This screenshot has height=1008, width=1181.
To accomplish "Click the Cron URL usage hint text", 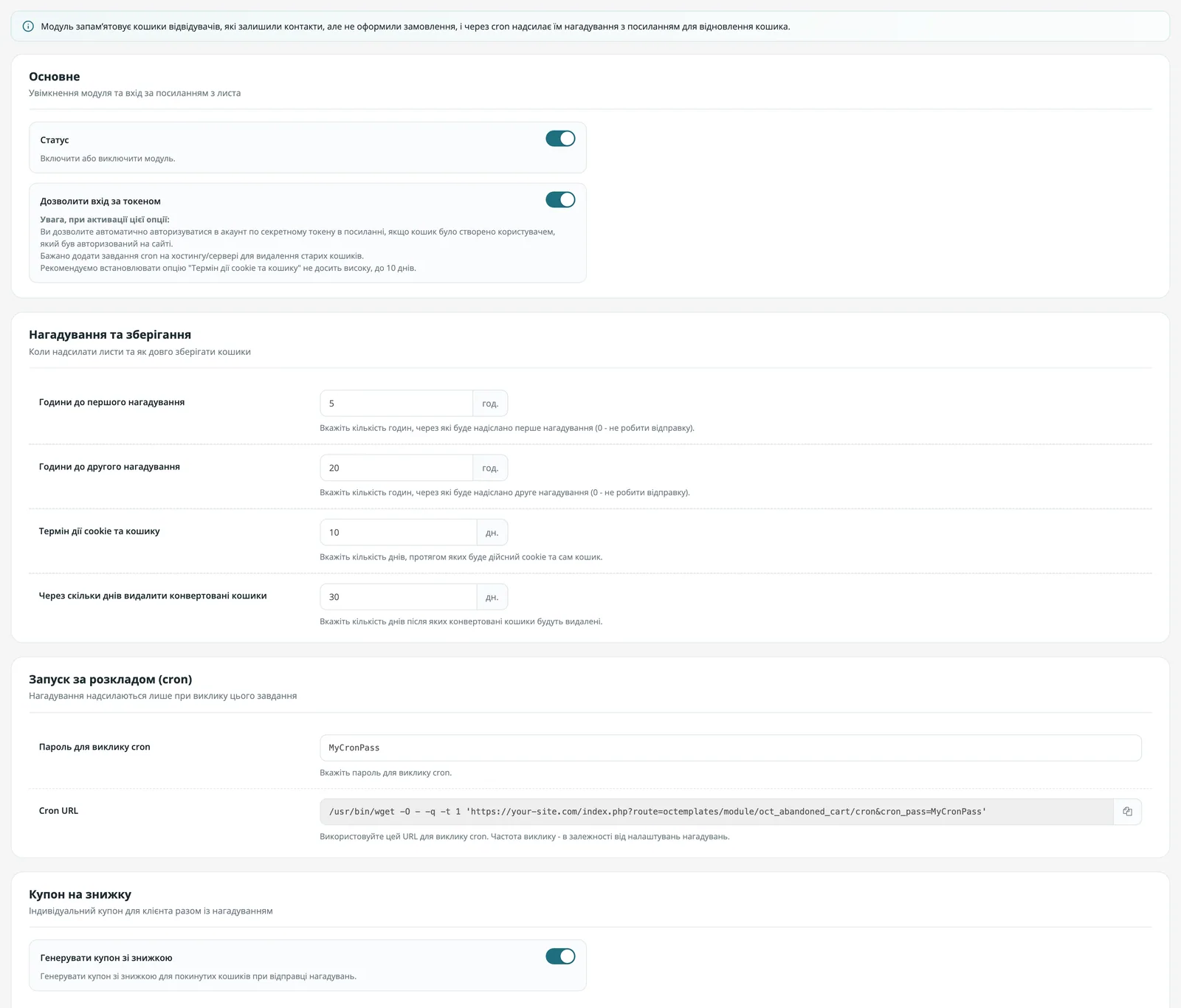I will click(525, 837).
